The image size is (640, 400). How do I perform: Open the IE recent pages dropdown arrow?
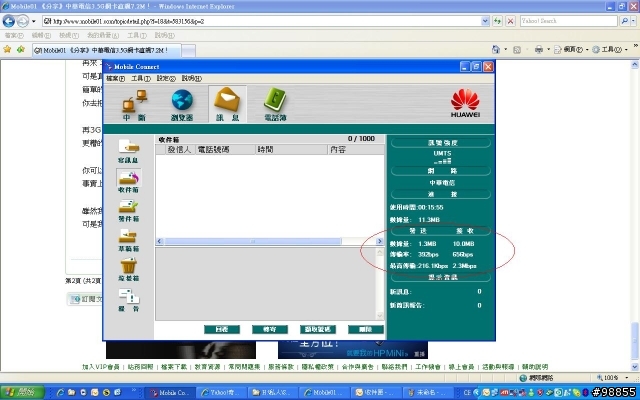point(33,21)
